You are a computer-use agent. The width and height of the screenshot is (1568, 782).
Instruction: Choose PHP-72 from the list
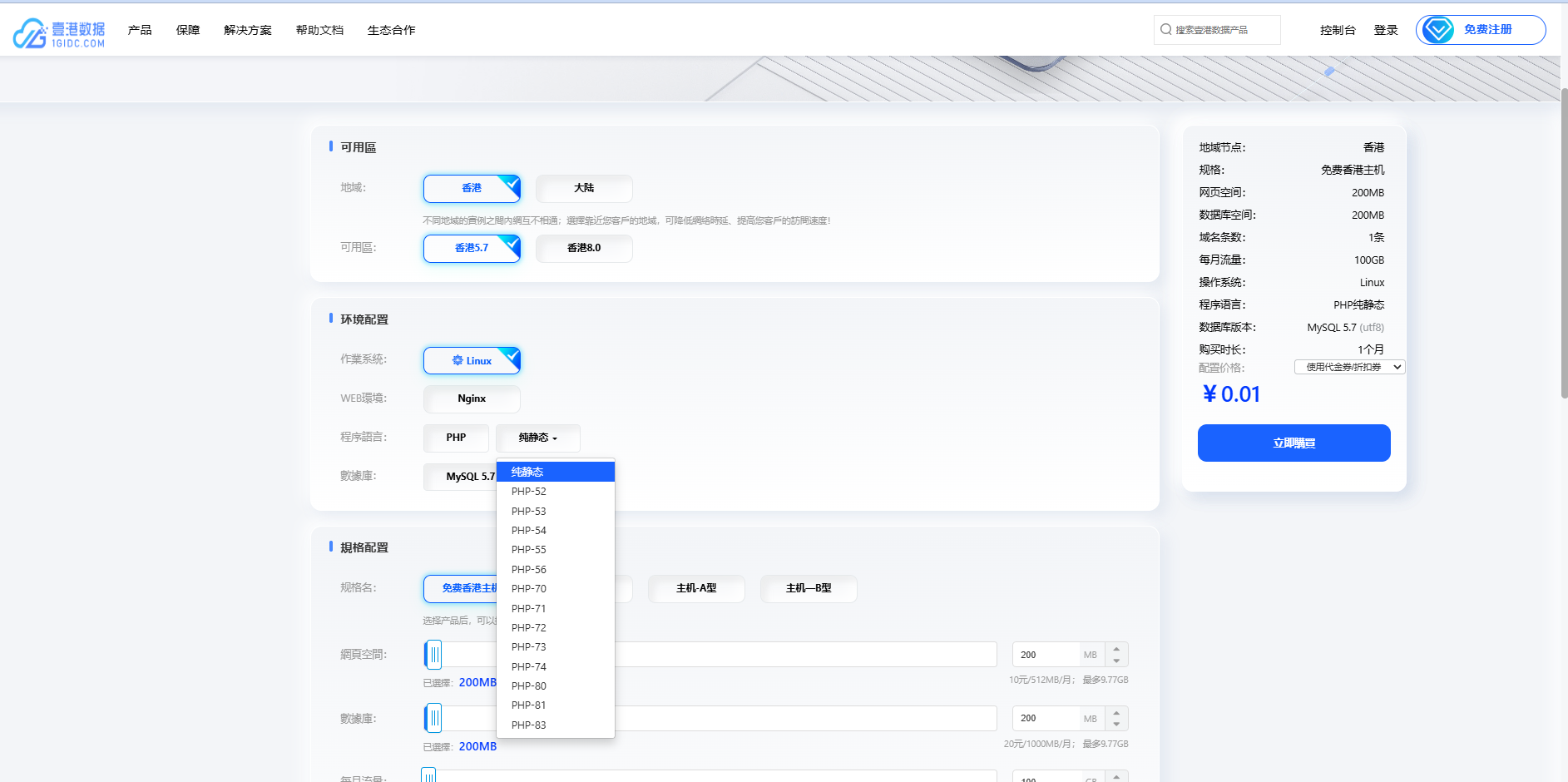pos(556,628)
